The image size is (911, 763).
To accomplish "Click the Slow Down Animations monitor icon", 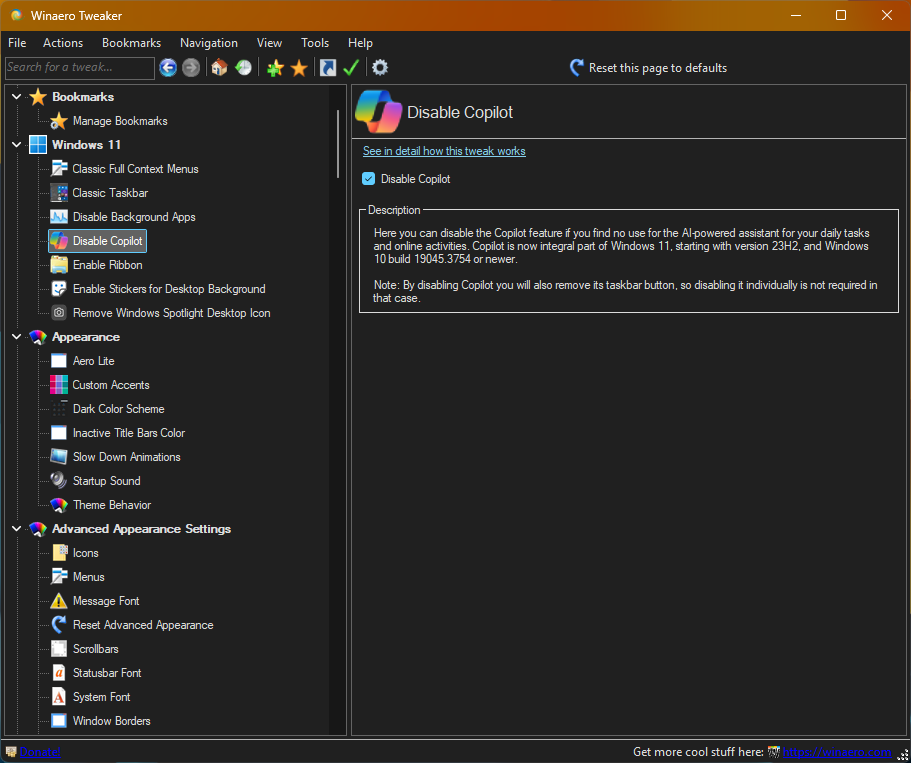I will (59, 457).
